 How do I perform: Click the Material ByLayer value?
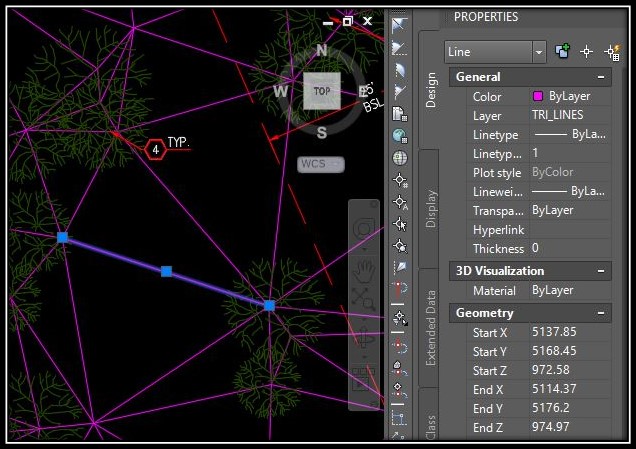coord(553,290)
